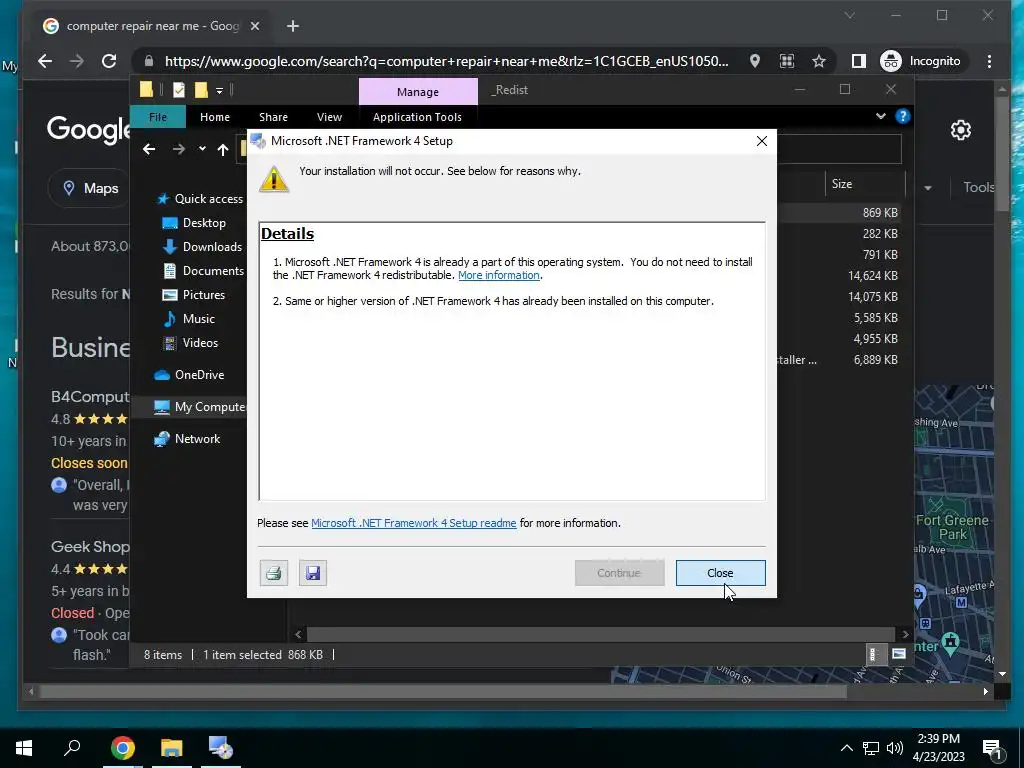
Task: Open the More information link in Details
Action: click(499, 275)
